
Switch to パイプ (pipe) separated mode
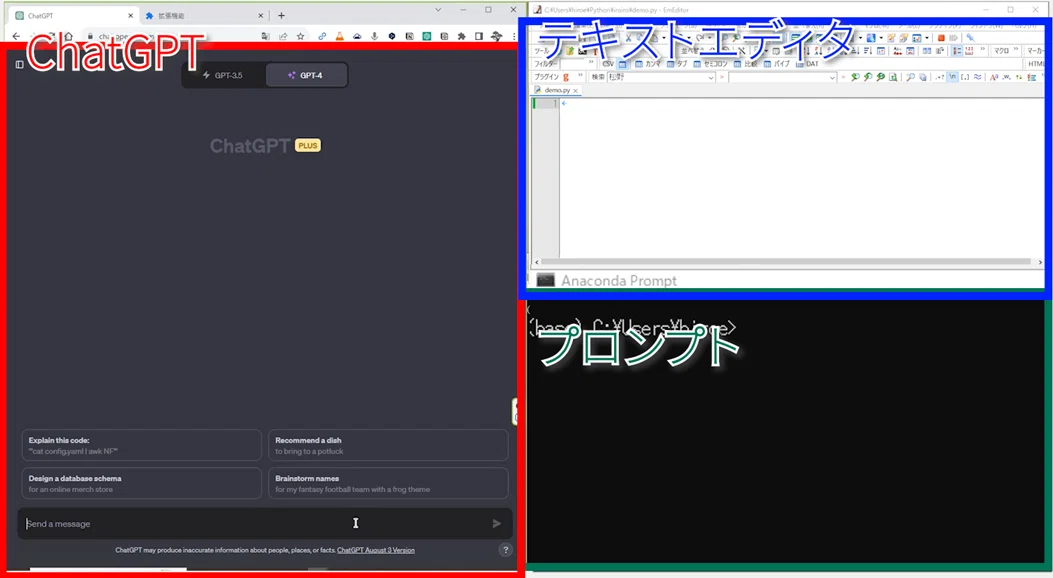(x=778, y=64)
